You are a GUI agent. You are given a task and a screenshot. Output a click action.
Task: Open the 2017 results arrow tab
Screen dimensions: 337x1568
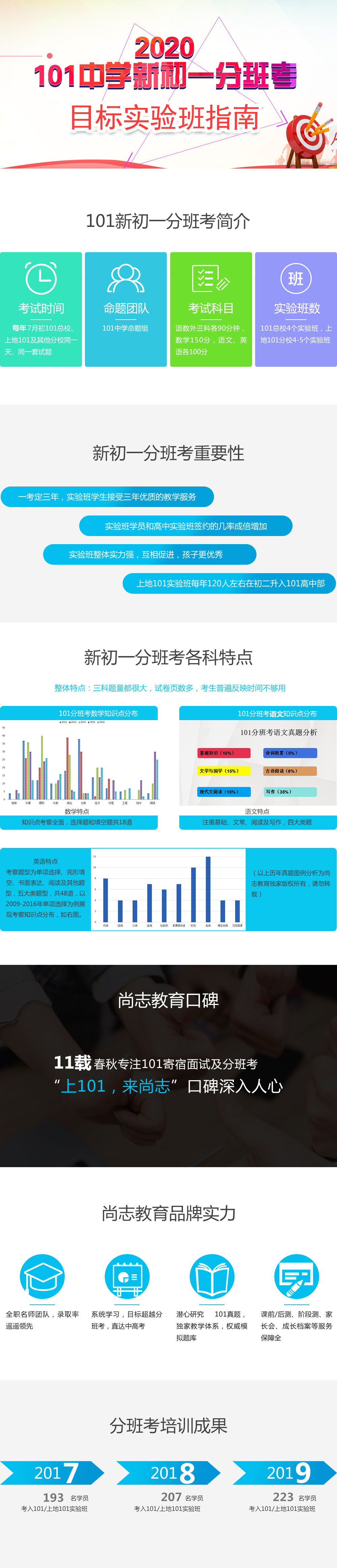(x=53, y=1473)
